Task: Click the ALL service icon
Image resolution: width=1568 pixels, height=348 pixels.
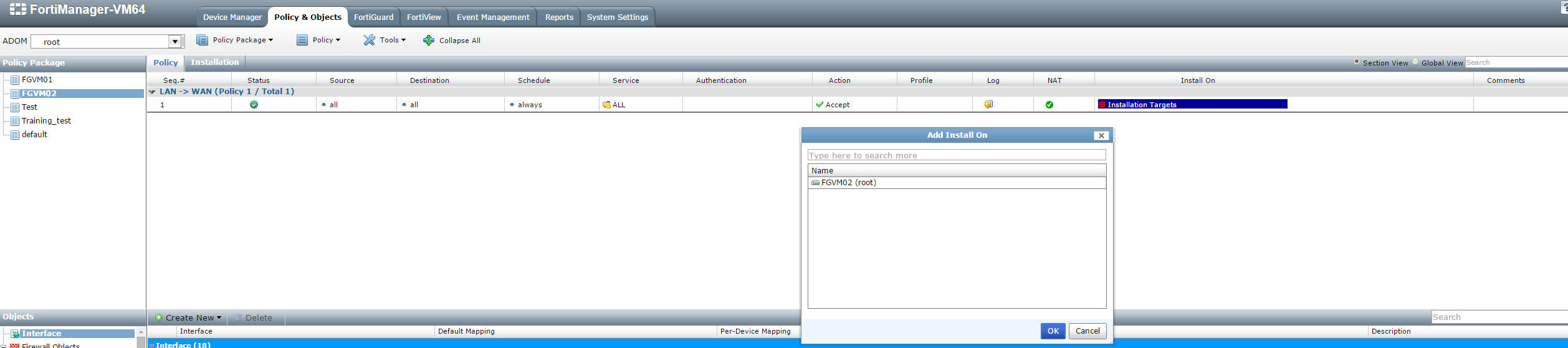Action: pos(606,105)
